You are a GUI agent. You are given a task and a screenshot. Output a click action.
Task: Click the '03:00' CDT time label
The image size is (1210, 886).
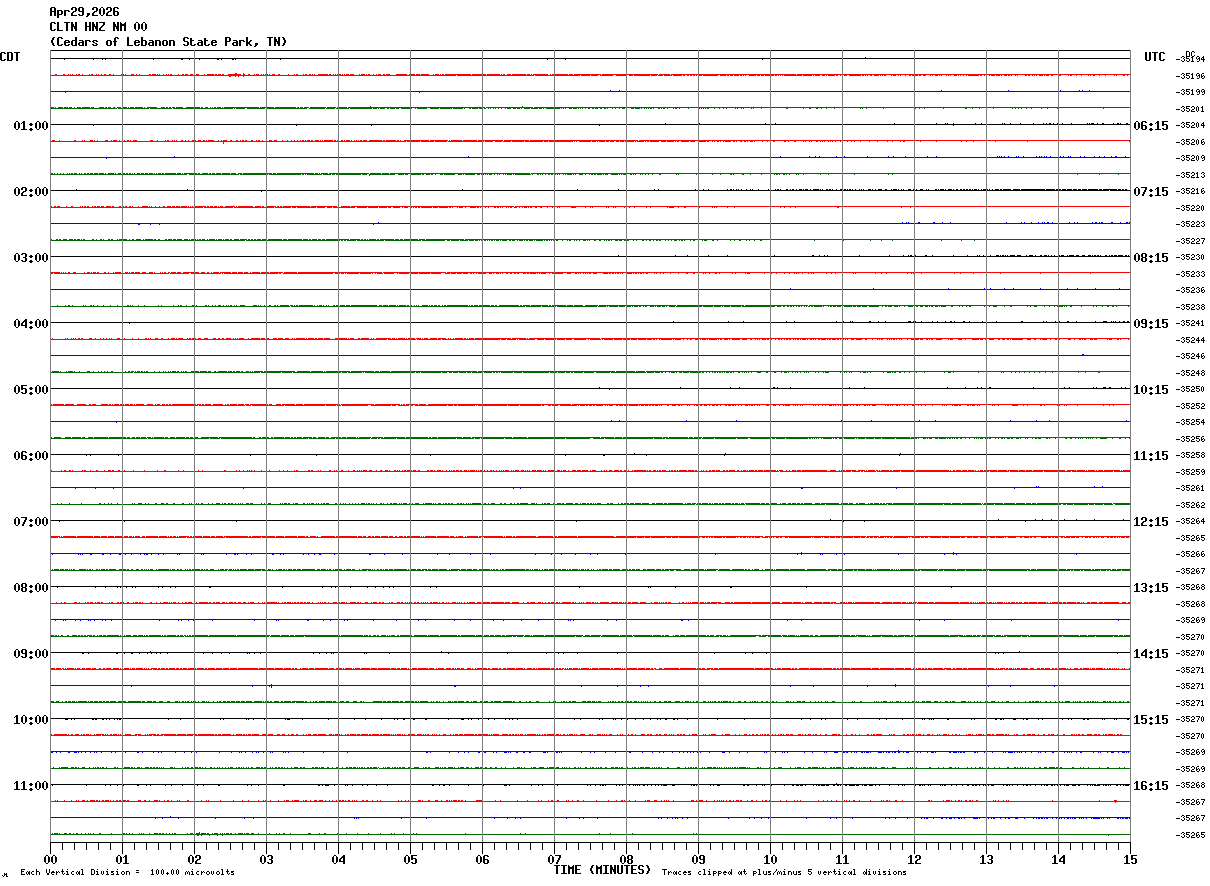(x=31, y=258)
